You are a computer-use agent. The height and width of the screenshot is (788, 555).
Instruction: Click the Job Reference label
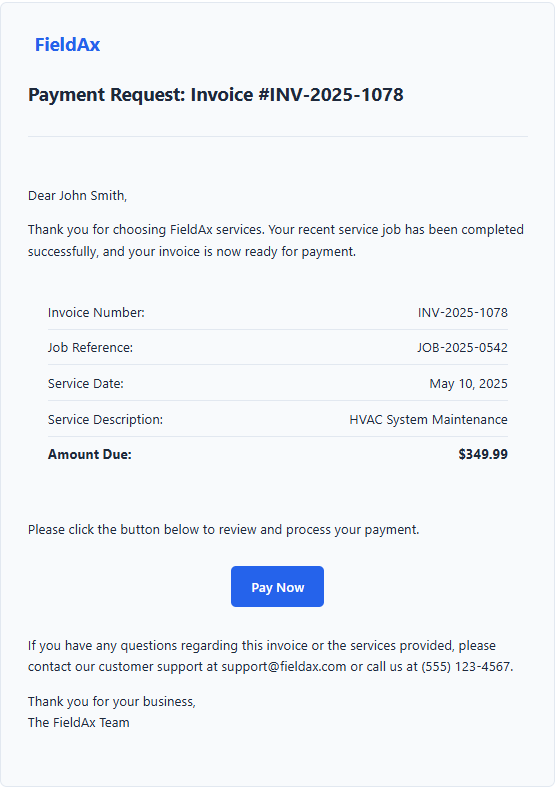(90, 348)
